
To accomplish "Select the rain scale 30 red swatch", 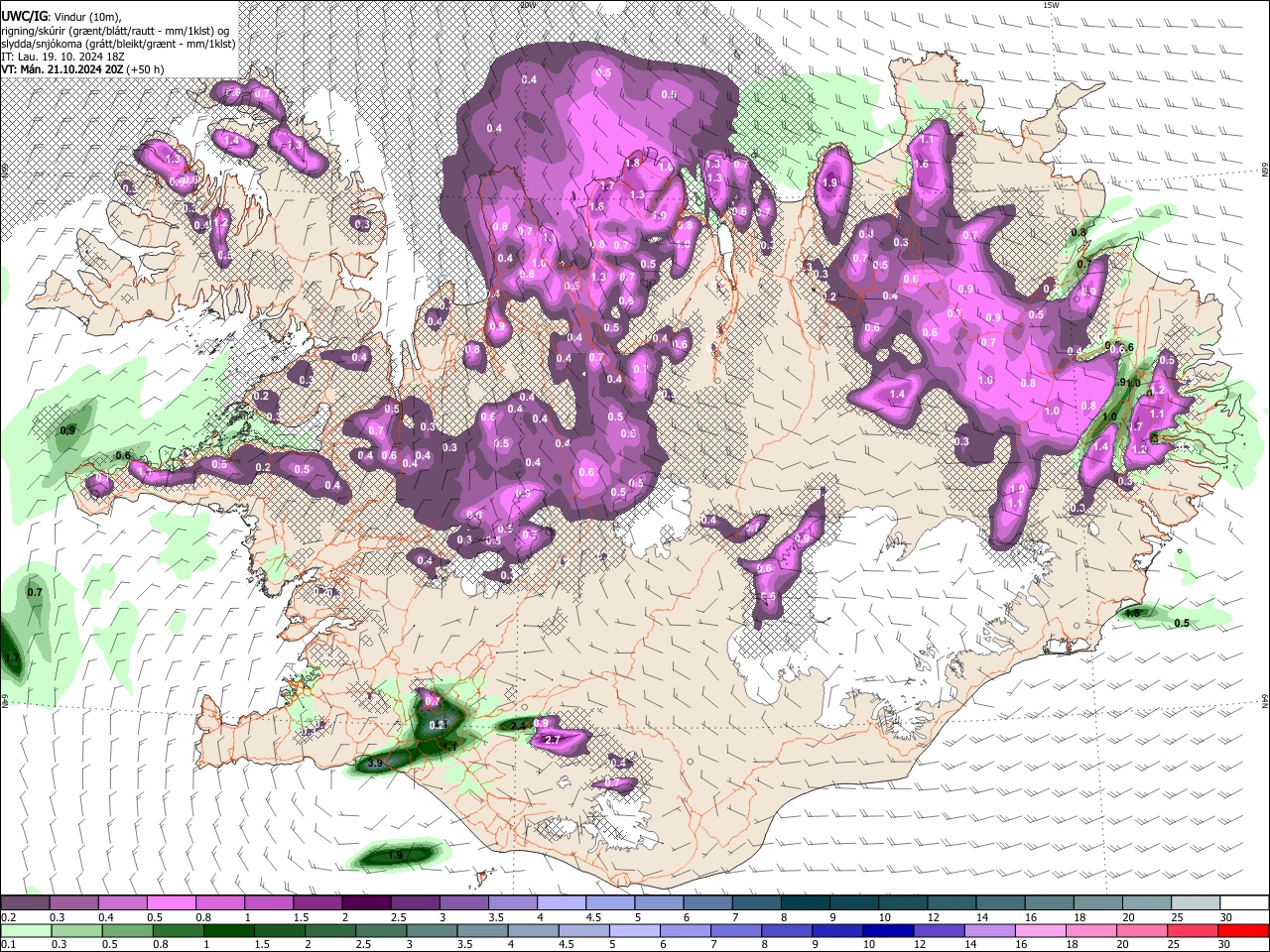I will [1244, 931].
